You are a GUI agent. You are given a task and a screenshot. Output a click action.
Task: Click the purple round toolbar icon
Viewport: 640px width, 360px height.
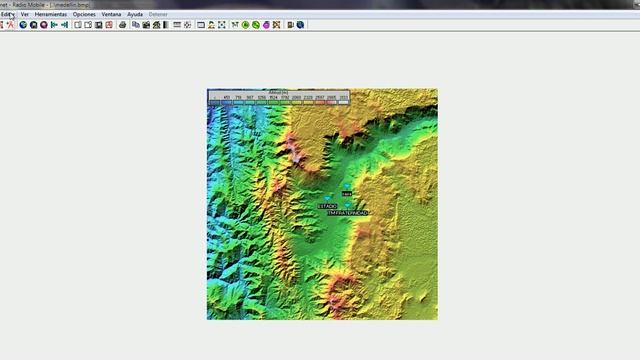(266, 25)
